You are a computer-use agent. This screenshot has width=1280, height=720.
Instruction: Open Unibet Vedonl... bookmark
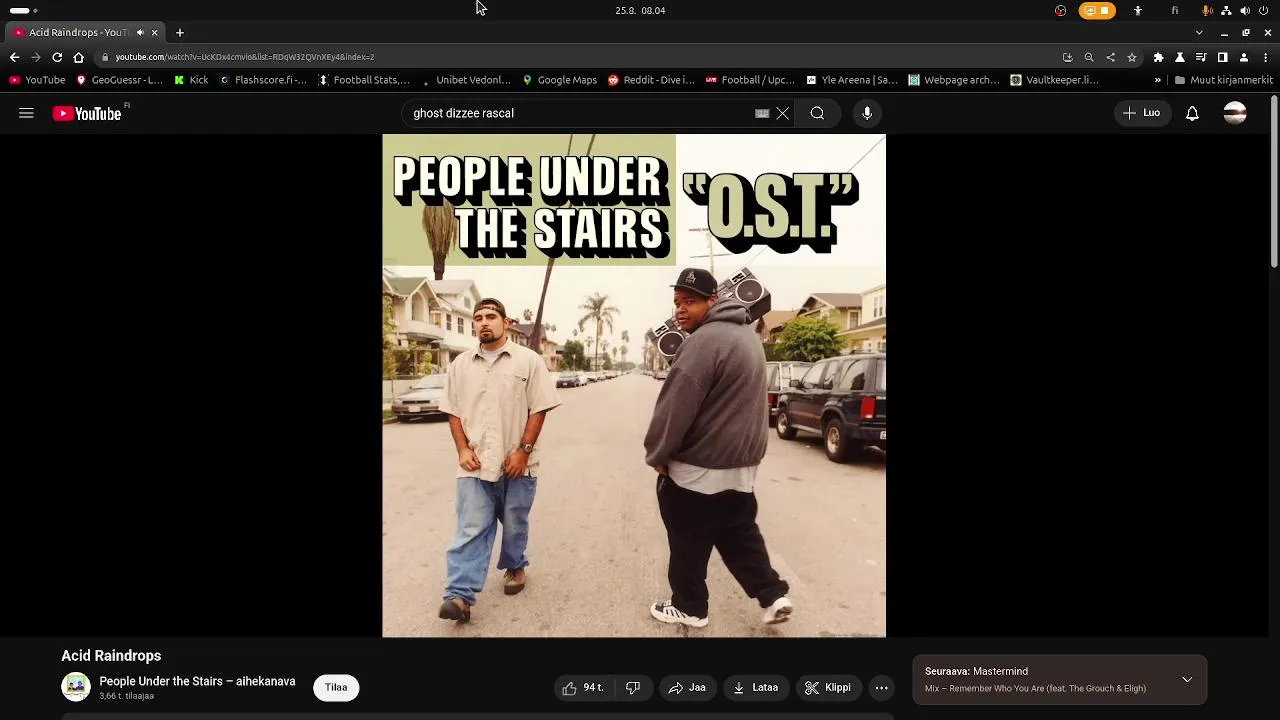click(x=465, y=80)
